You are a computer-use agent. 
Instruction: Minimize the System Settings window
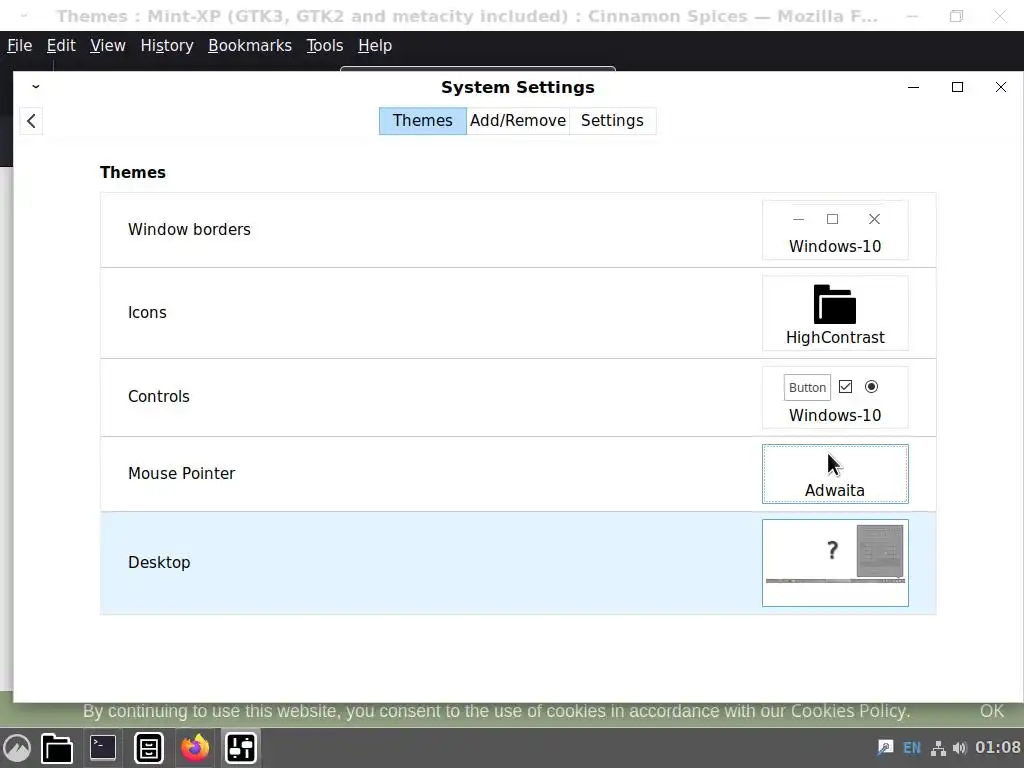tap(914, 87)
